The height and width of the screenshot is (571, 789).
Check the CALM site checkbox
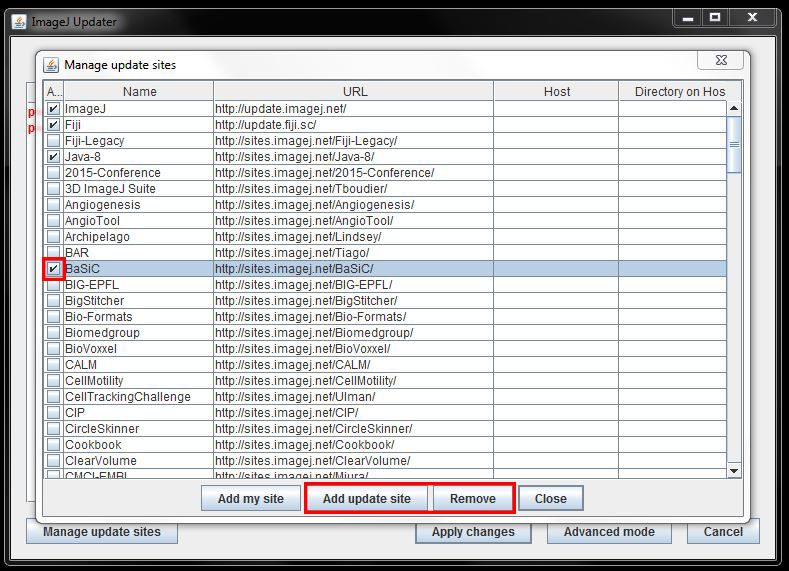tap(53, 365)
